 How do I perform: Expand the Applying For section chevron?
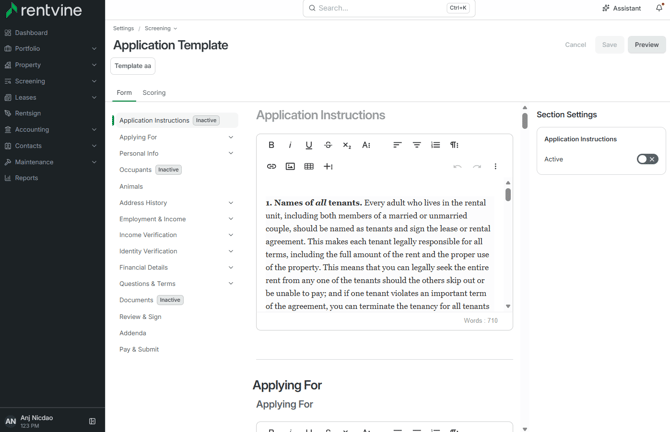point(231,137)
